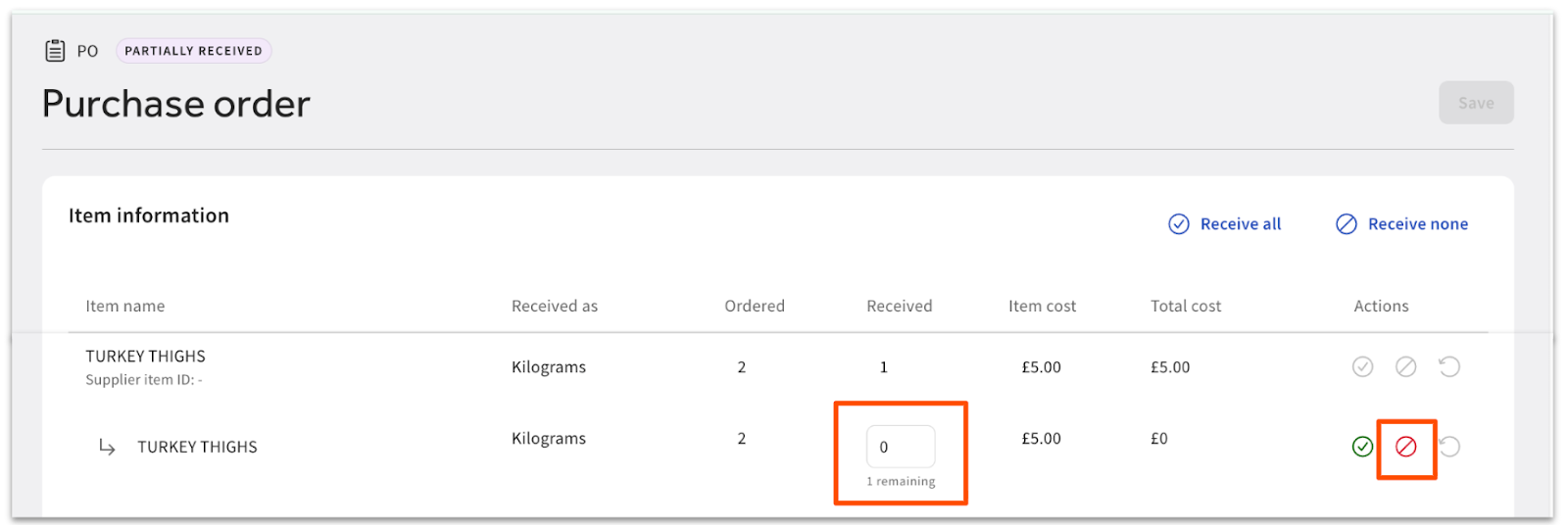This screenshot has height=525, width=1568.
Task: Click the Receive none link
Action: (x=1402, y=224)
